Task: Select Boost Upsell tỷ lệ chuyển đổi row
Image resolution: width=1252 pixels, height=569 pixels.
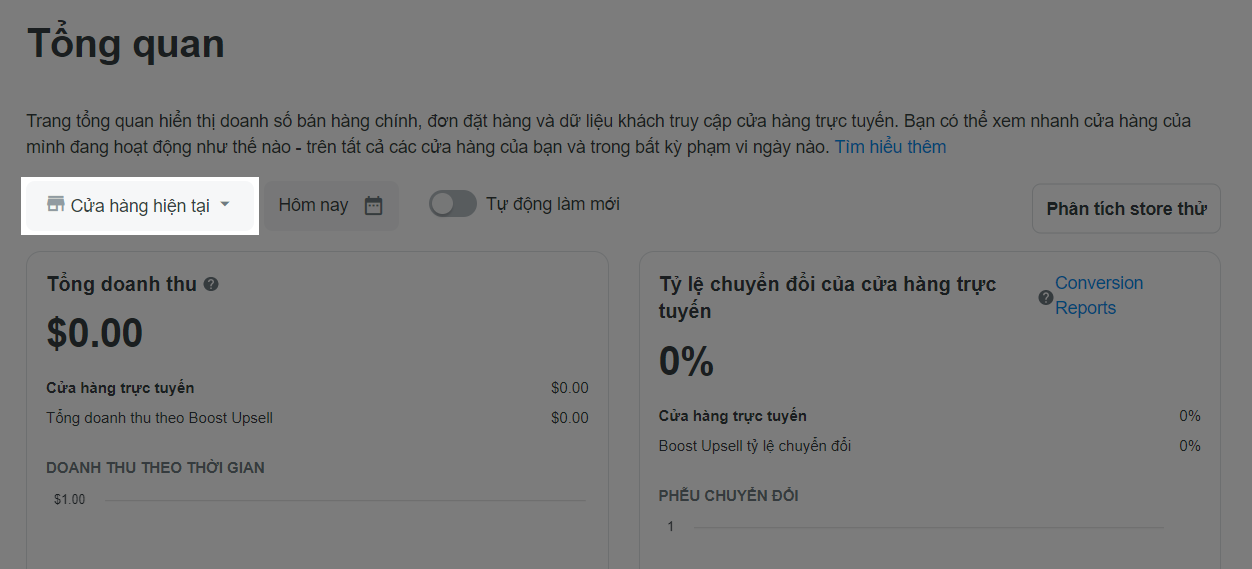Action: pos(930,446)
